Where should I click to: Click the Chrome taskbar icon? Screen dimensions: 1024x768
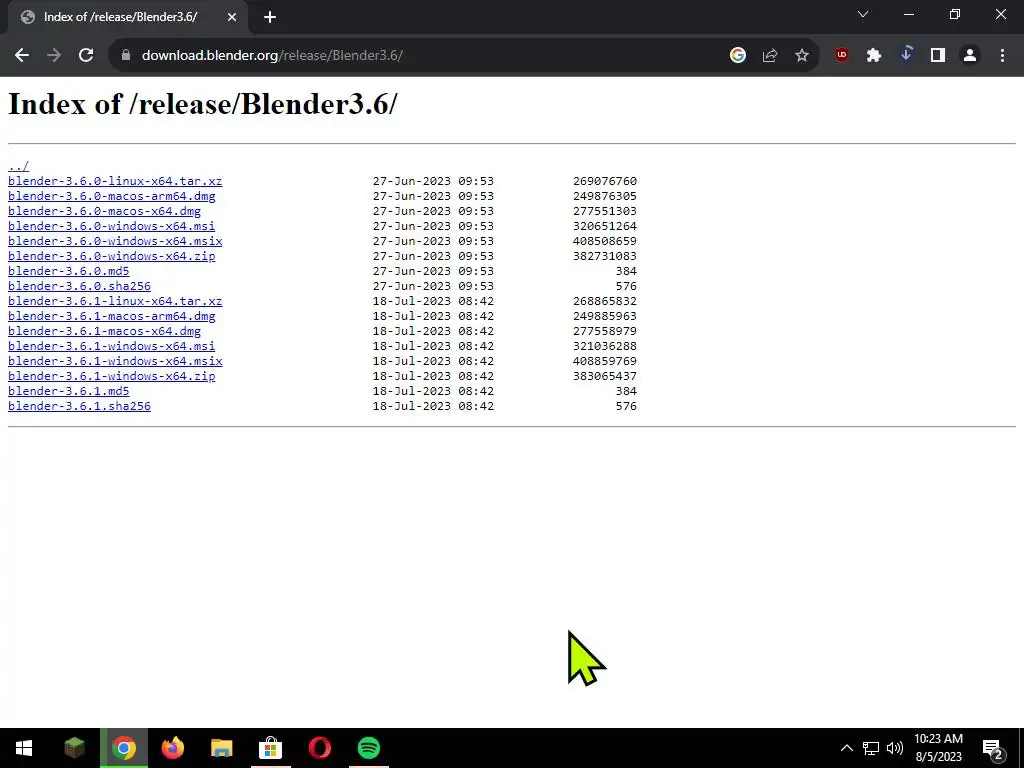pos(123,748)
